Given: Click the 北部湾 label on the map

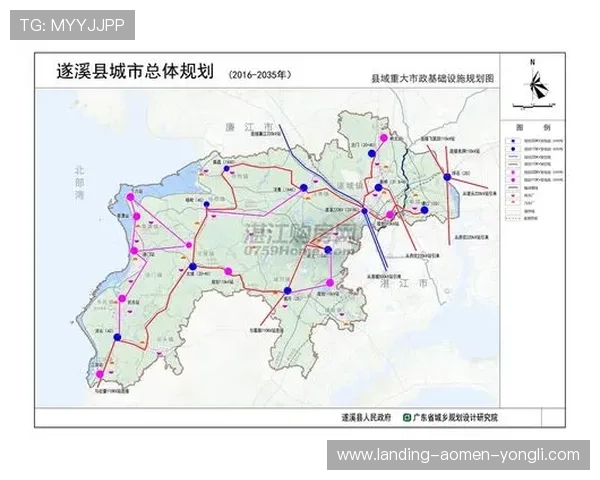Looking at the screenshot, I should click(x=80, y=183).
